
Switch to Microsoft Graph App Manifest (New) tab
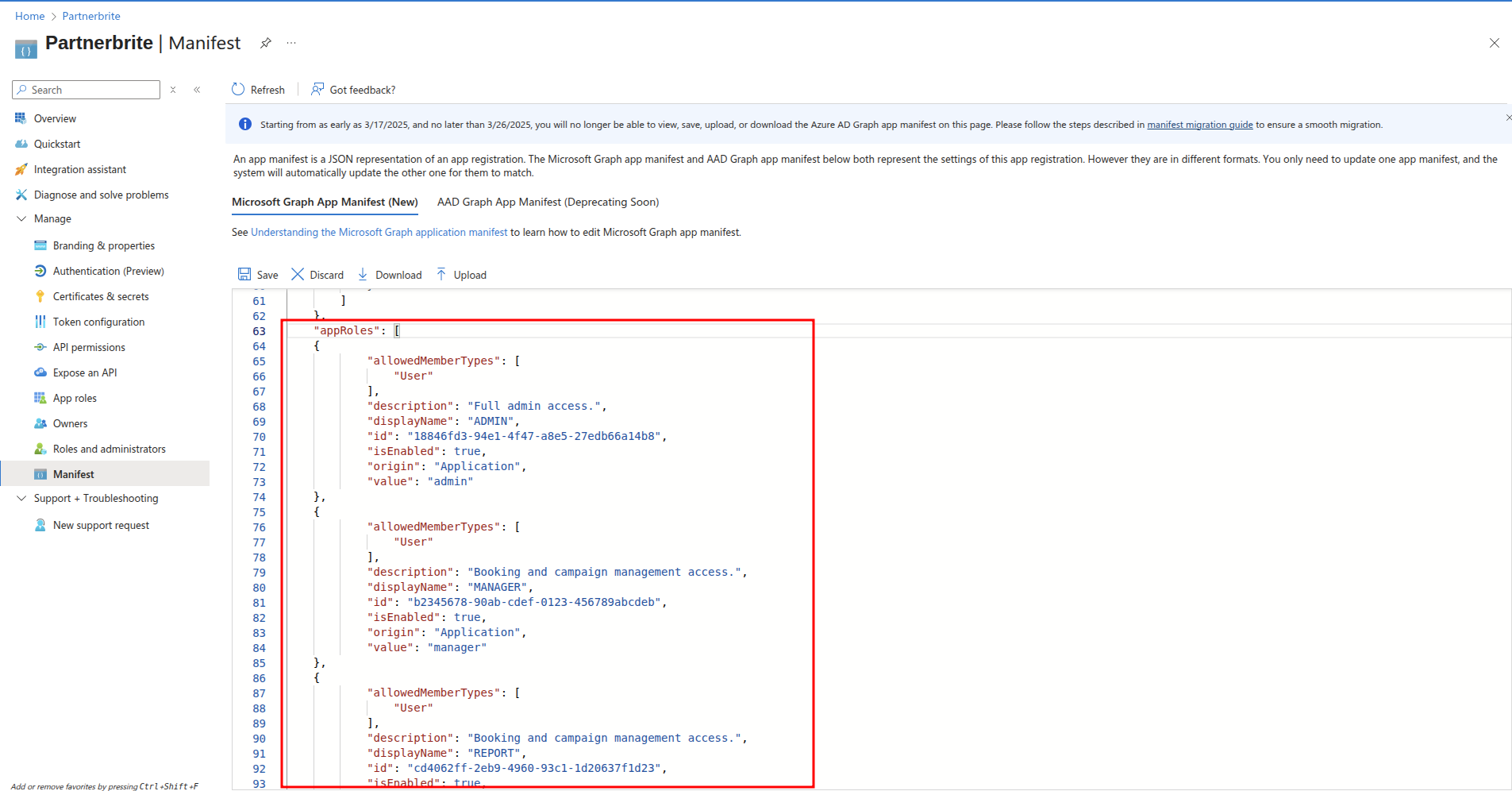pos(325,202)
